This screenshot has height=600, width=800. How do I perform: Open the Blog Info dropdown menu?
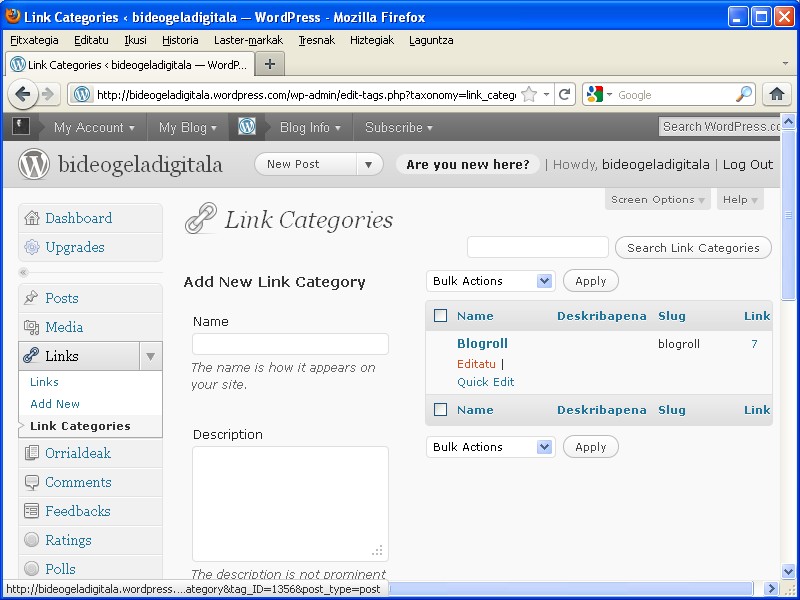coord(310,127)
